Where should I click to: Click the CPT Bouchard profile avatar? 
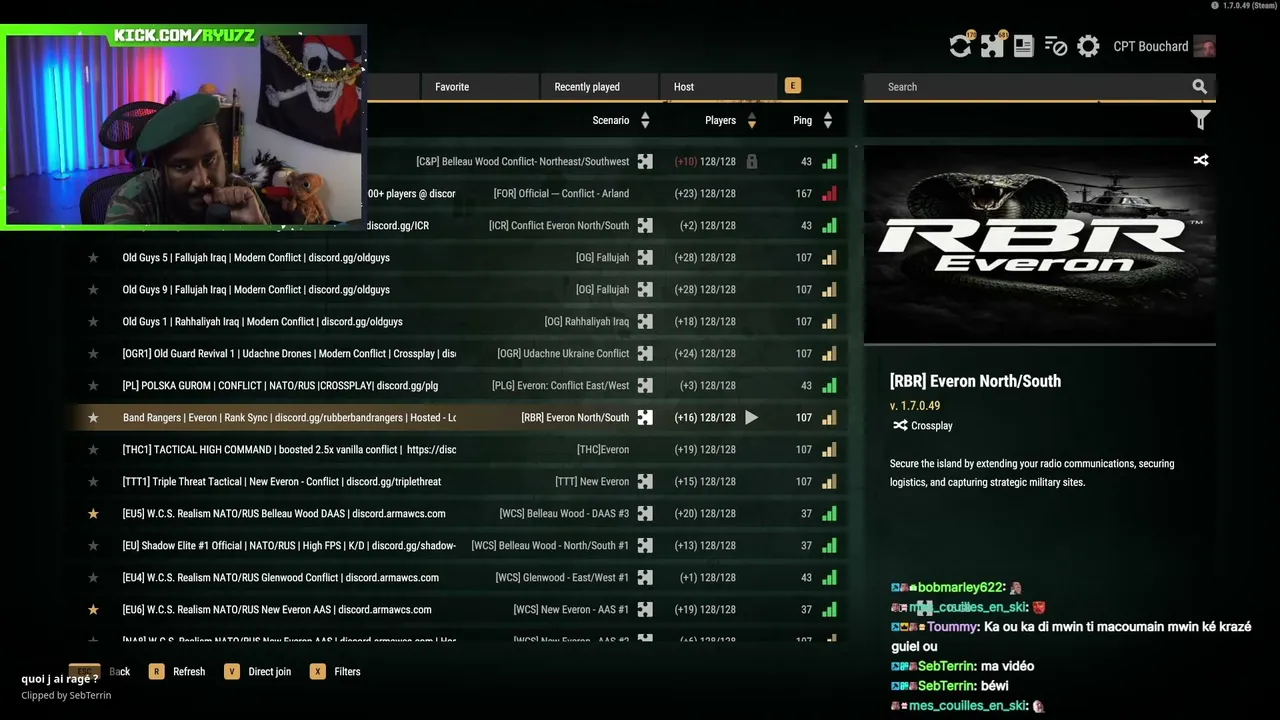pos(1204,46)
